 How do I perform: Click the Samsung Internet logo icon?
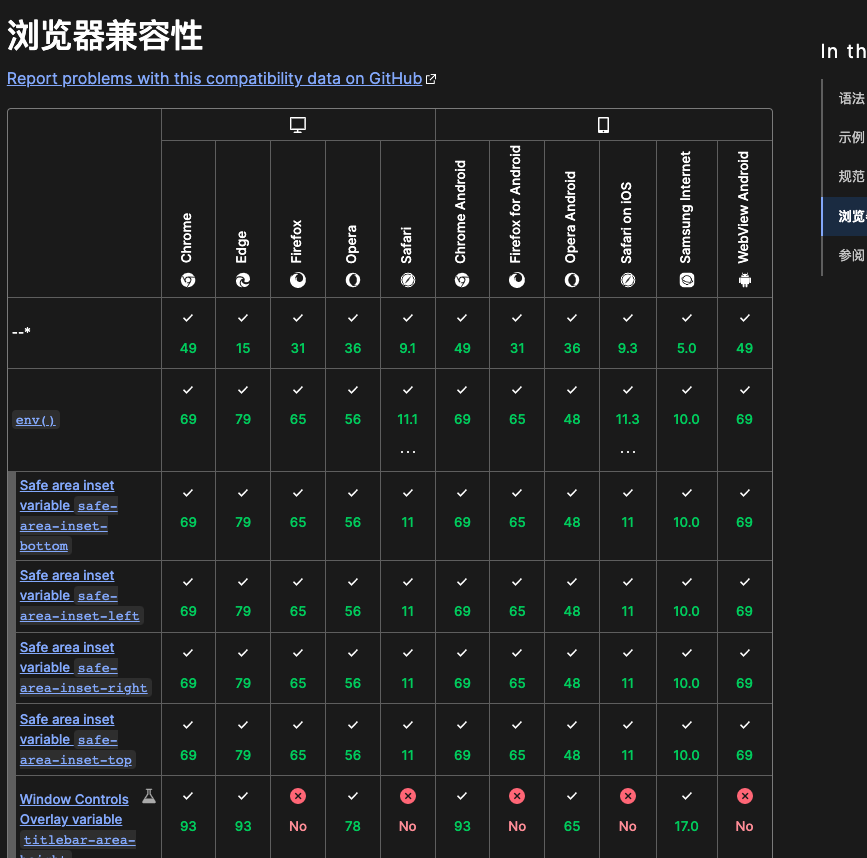coord(687,280)
